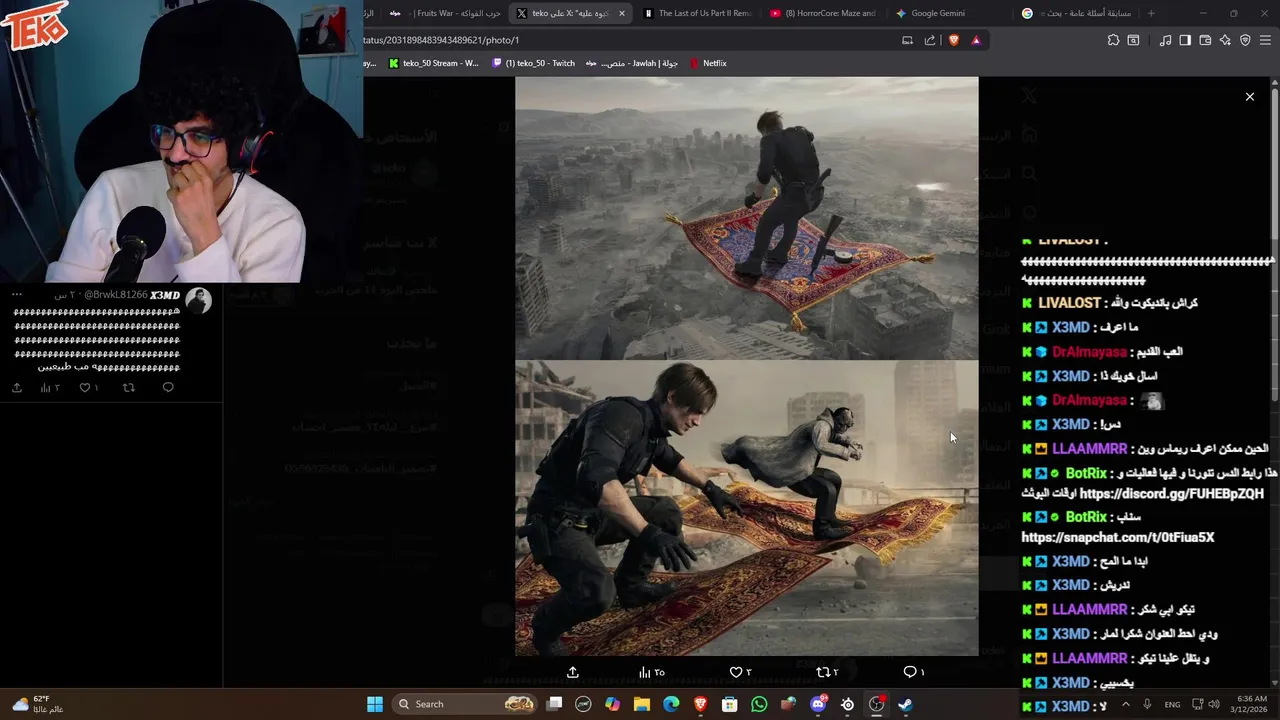Open the Jawlah bookmark
Screen dimensions: 1280x720
click(x=633, y=63)
